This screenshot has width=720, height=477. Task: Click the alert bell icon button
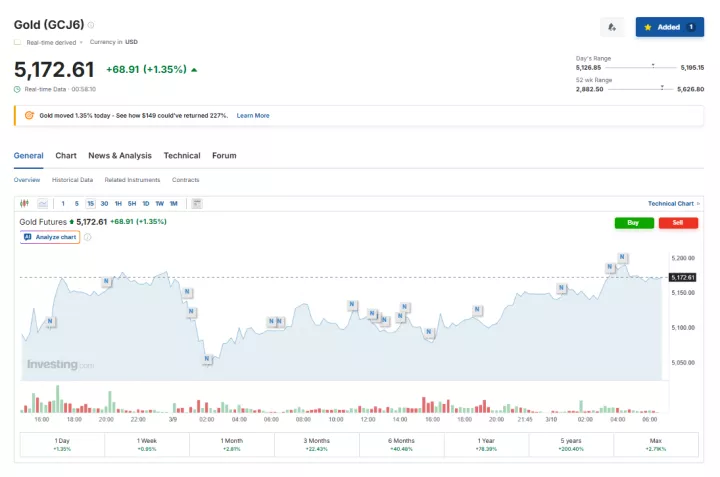[612, 27]
